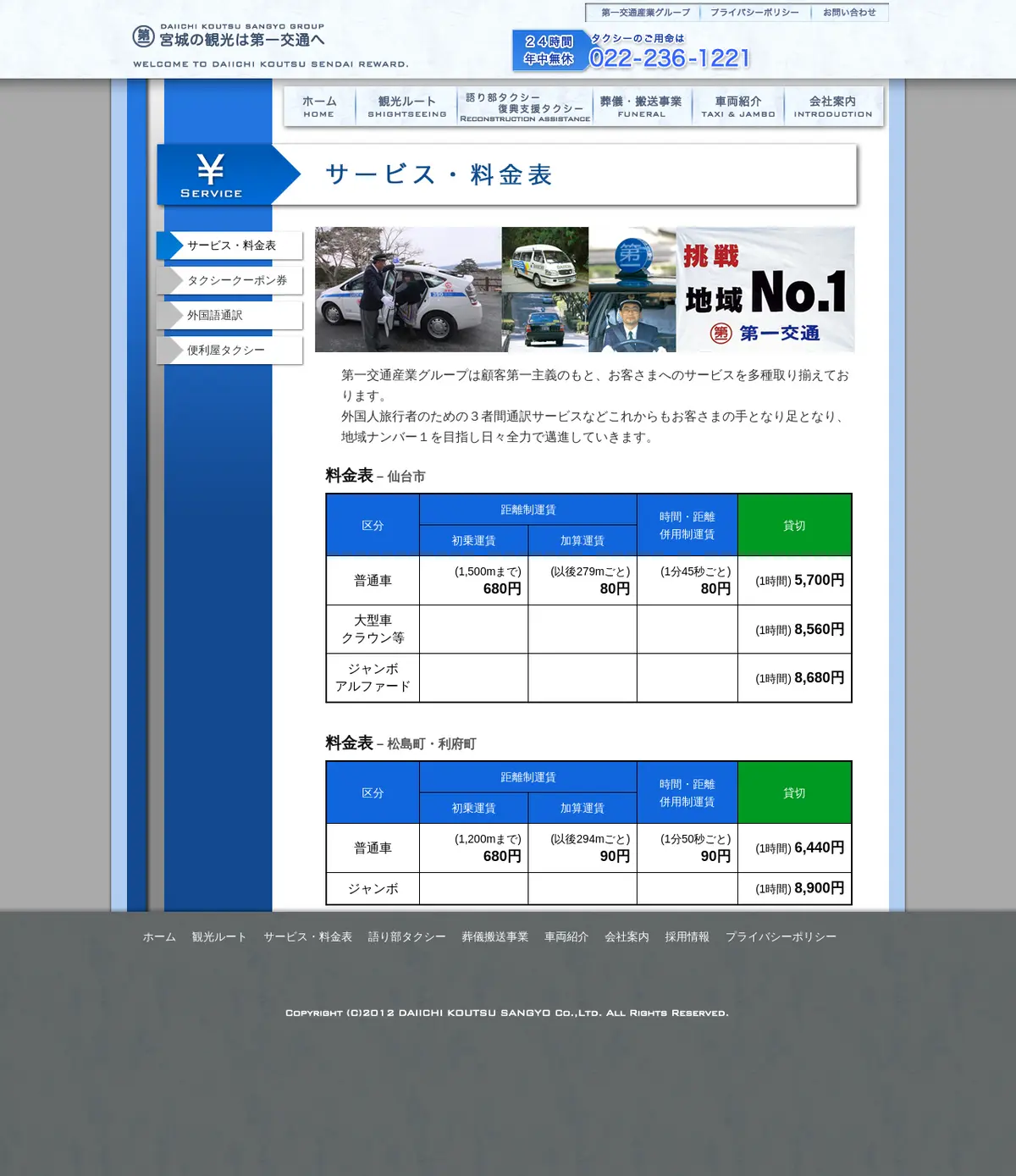Click the 24時間 年中無休 badge

pos(549,50)
